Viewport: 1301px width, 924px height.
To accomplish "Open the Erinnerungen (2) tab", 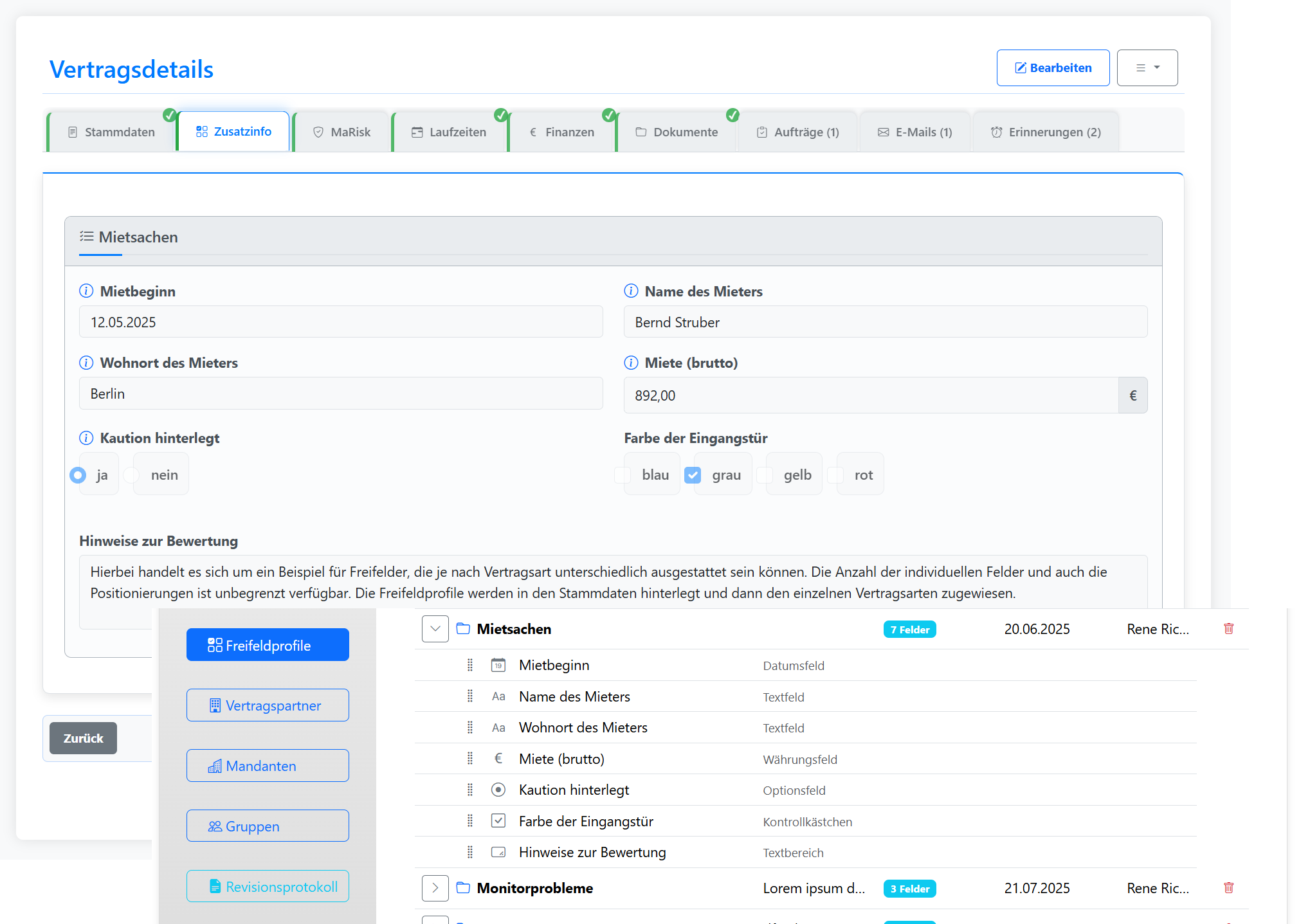I will (x=1046, y=132).
